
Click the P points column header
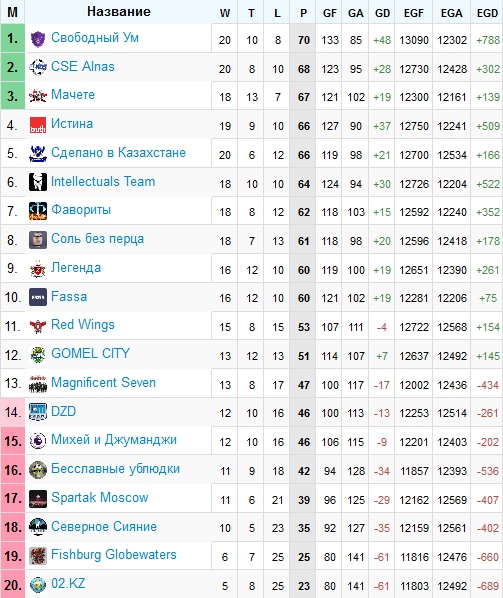coord(303,13)
